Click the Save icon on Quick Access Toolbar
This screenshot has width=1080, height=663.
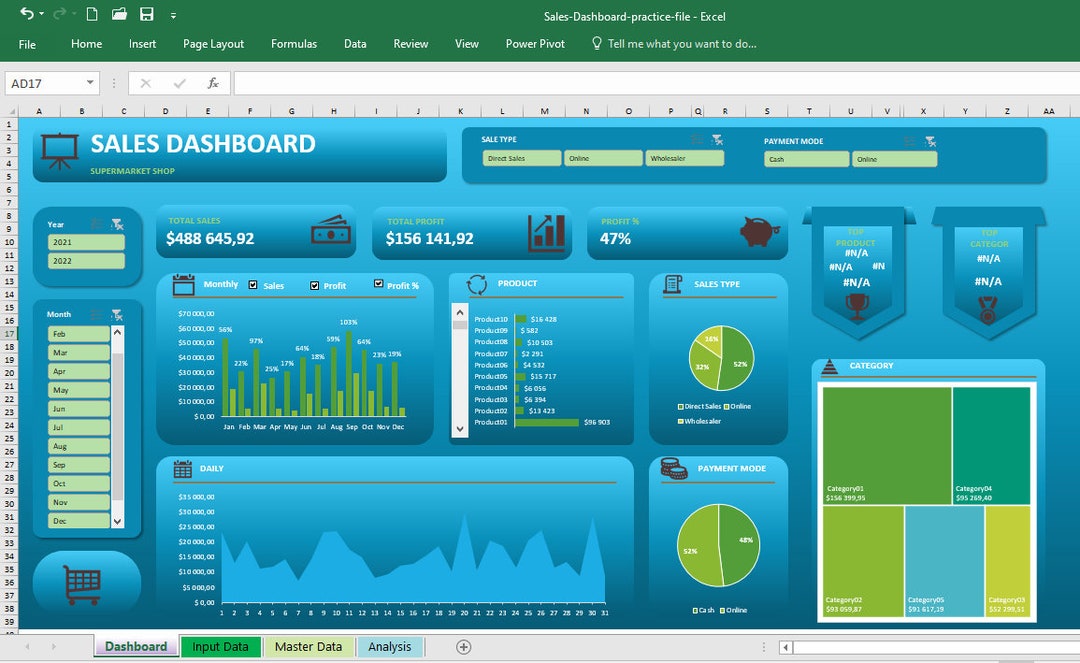(x=147, y=13)
